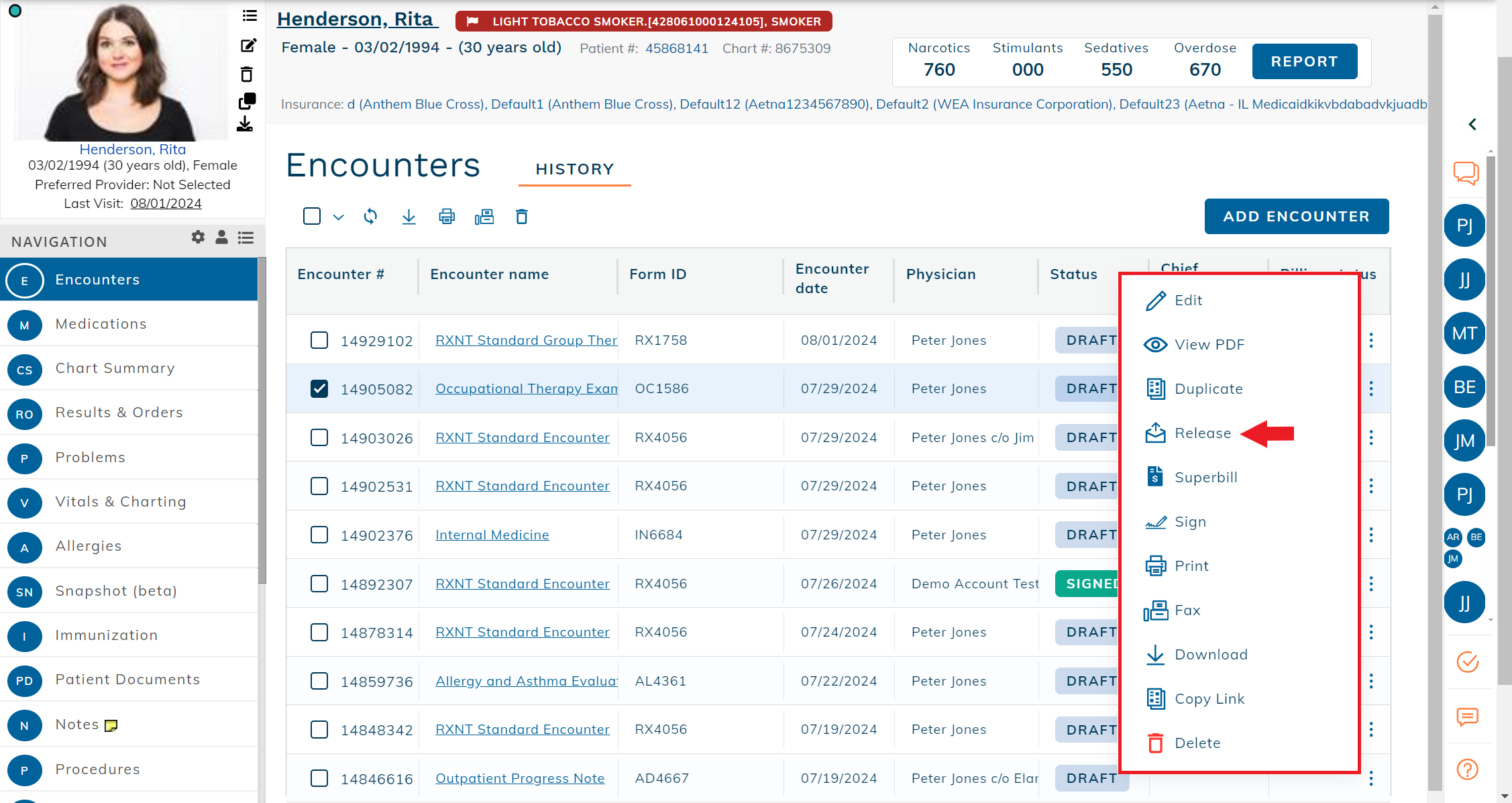
Task: Open navigation settings gear icon
Action: click(x=198, y=237)
